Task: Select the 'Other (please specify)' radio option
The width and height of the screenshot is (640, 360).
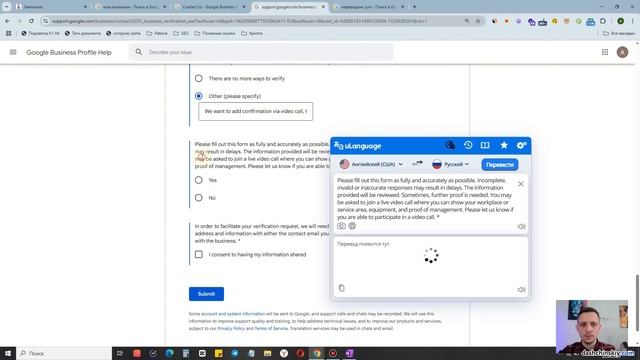Action: click(x=198, y=96)
